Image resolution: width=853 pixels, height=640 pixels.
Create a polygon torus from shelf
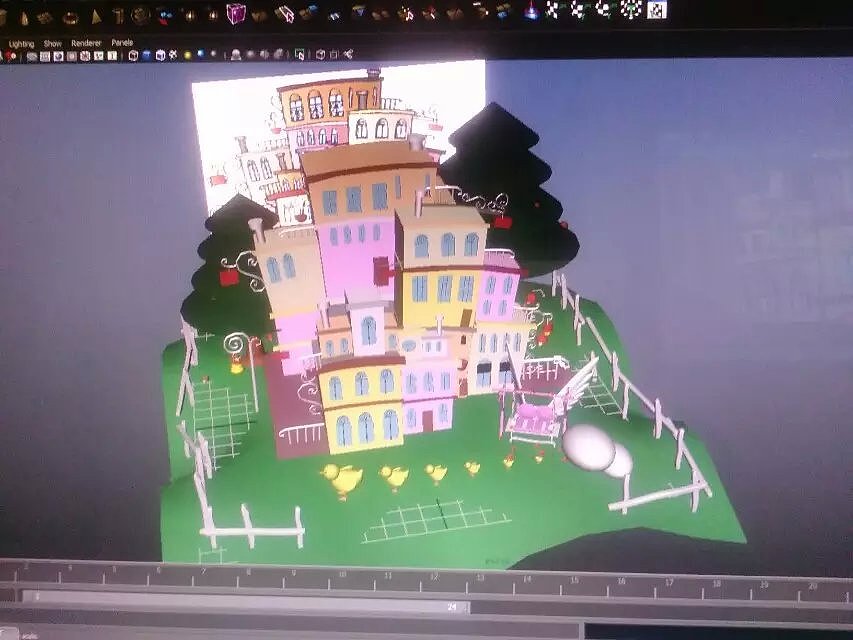[x=70, y=19]
